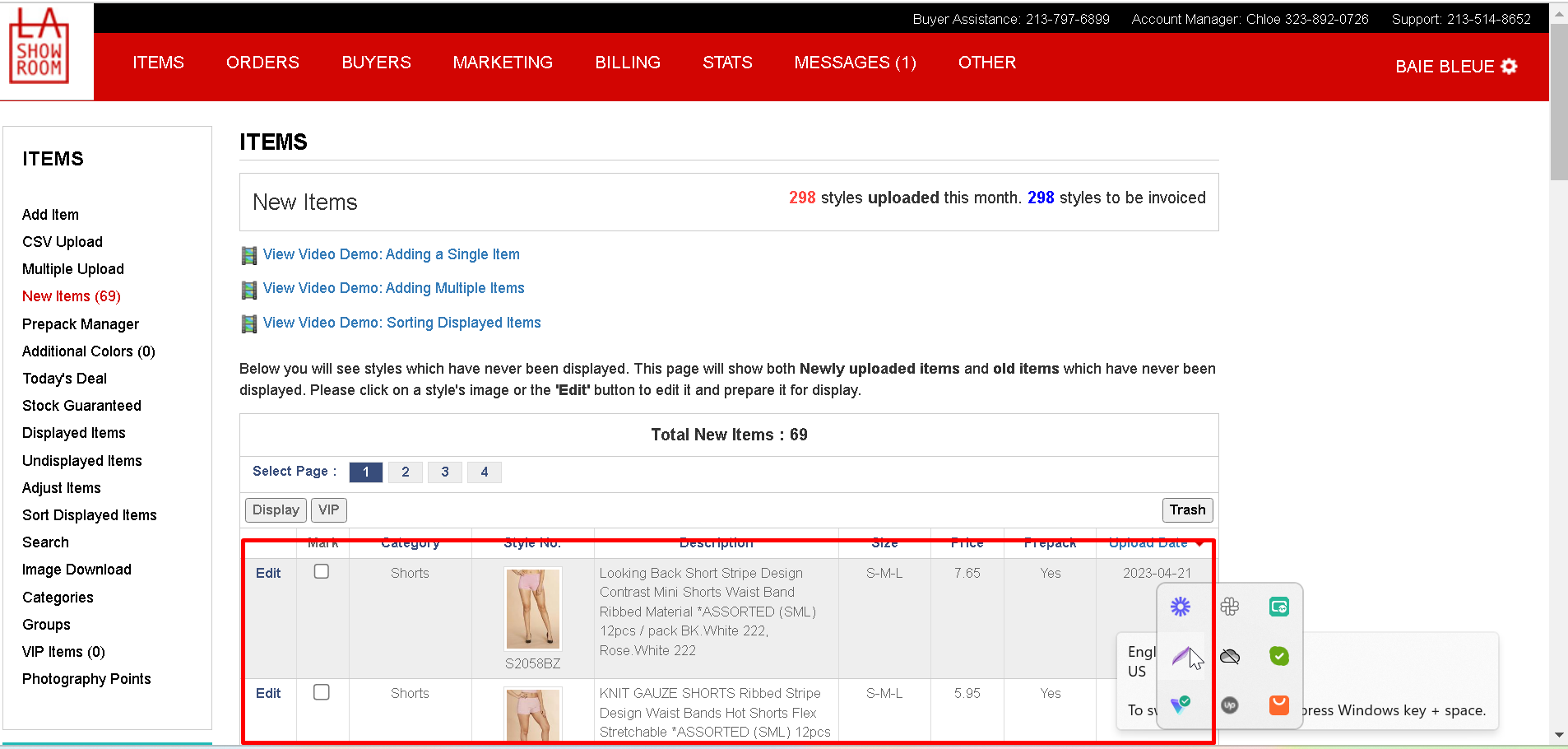Open Multiple Upload in the sidebar
Image resolution: width=1568 pixels, height=749 pixels.
(73, 269)
